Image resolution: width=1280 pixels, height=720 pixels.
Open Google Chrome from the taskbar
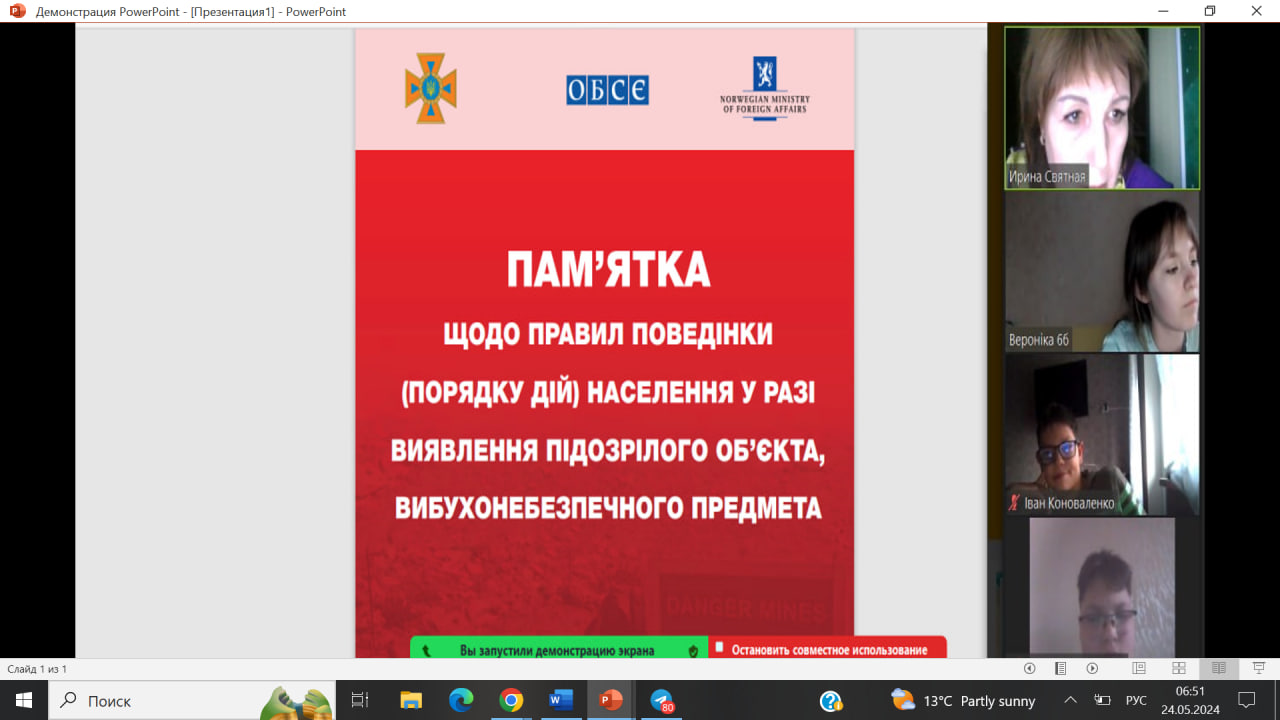coord(511,701)
